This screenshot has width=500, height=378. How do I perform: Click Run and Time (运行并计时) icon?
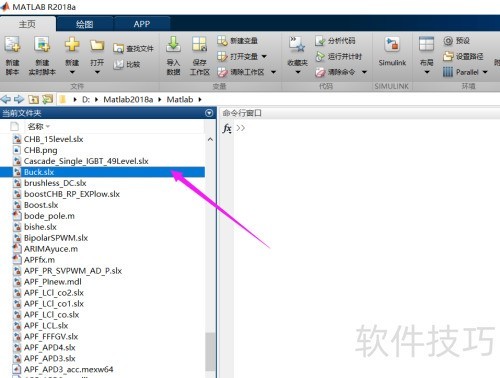(x=320, y=56)
